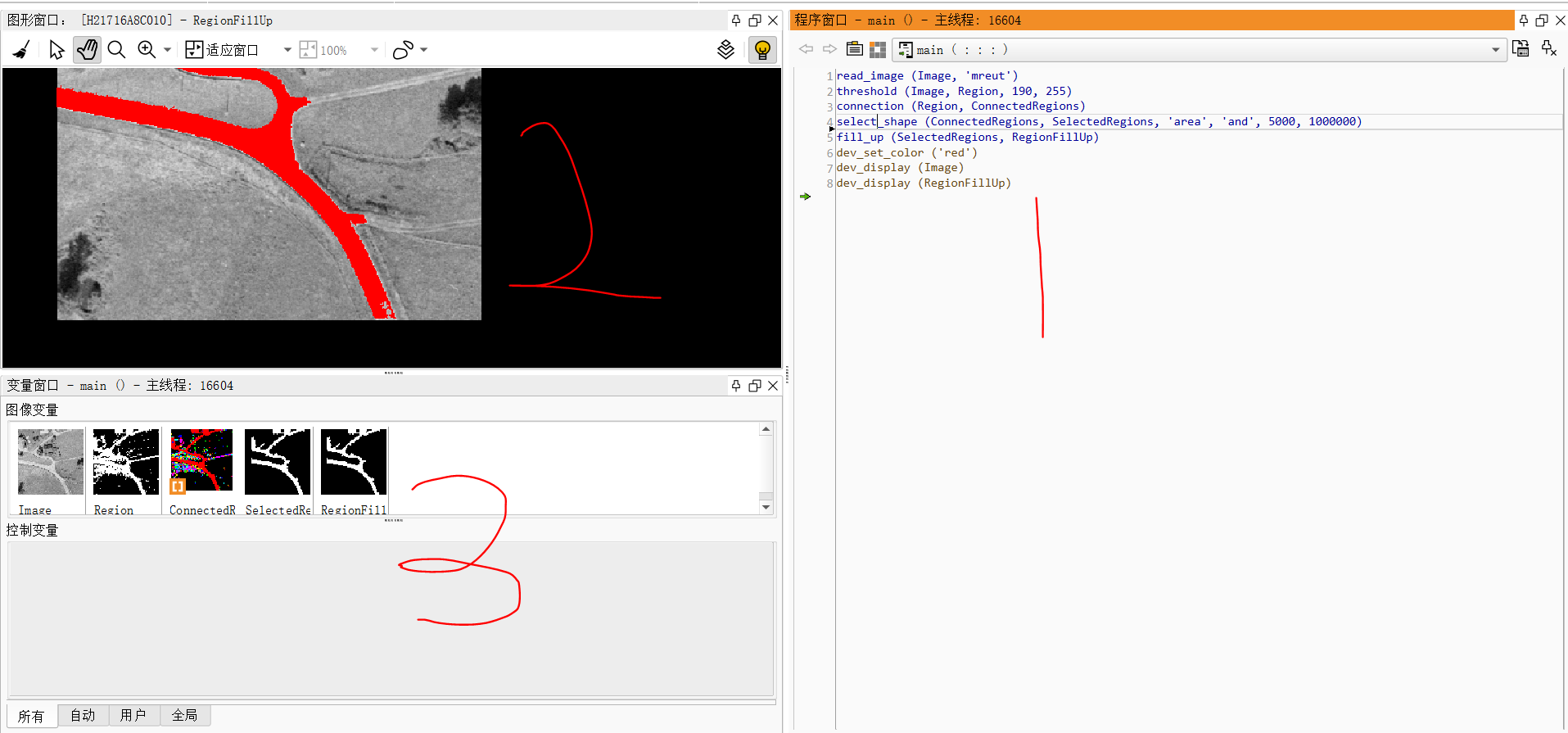
Task: Clear the graphics window with the broom icon
Action: 22,50
